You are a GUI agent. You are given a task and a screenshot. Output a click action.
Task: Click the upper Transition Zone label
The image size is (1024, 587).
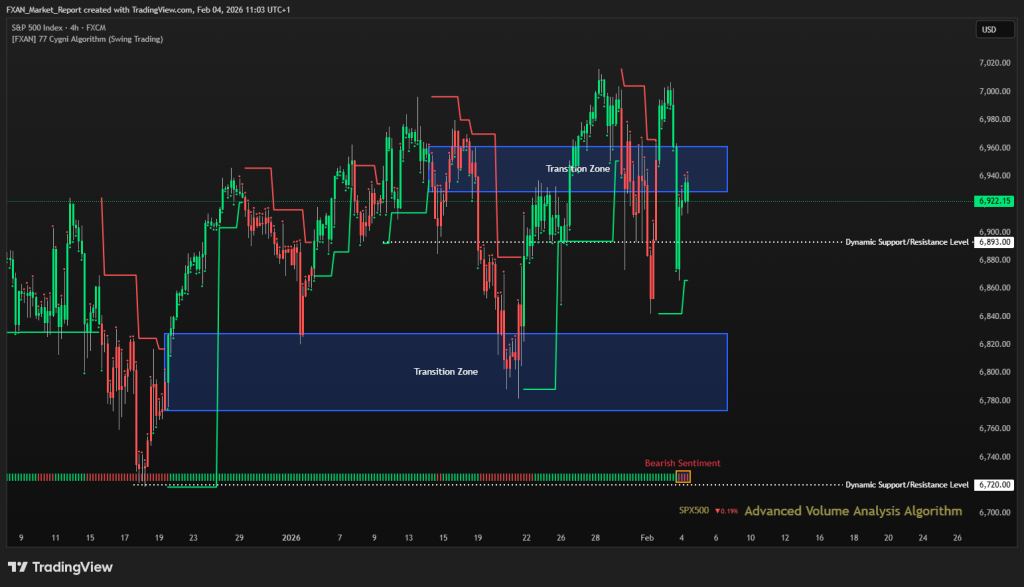coord(577,169)
